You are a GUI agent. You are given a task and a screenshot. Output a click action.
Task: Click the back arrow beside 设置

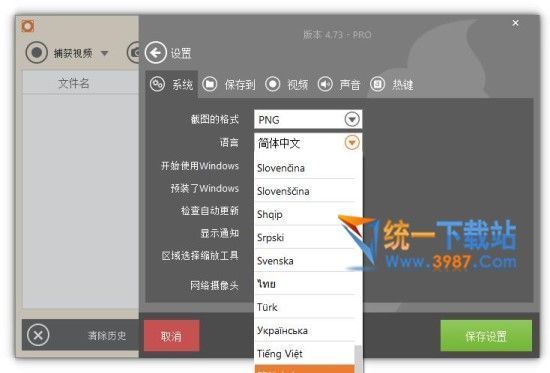point(155,53)
